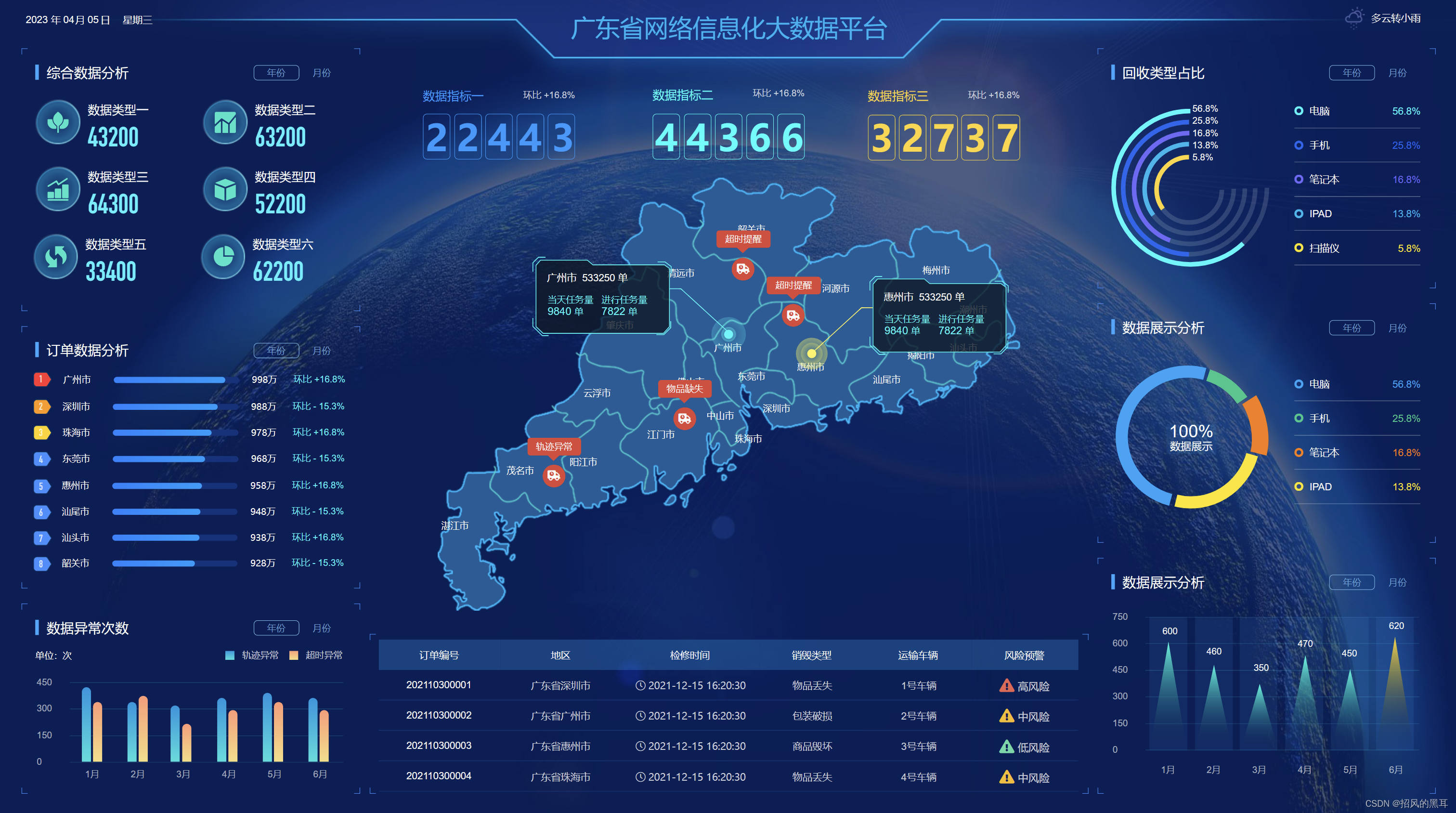
Task: Click the chart icon for 数据类型二
Action: 225,122
